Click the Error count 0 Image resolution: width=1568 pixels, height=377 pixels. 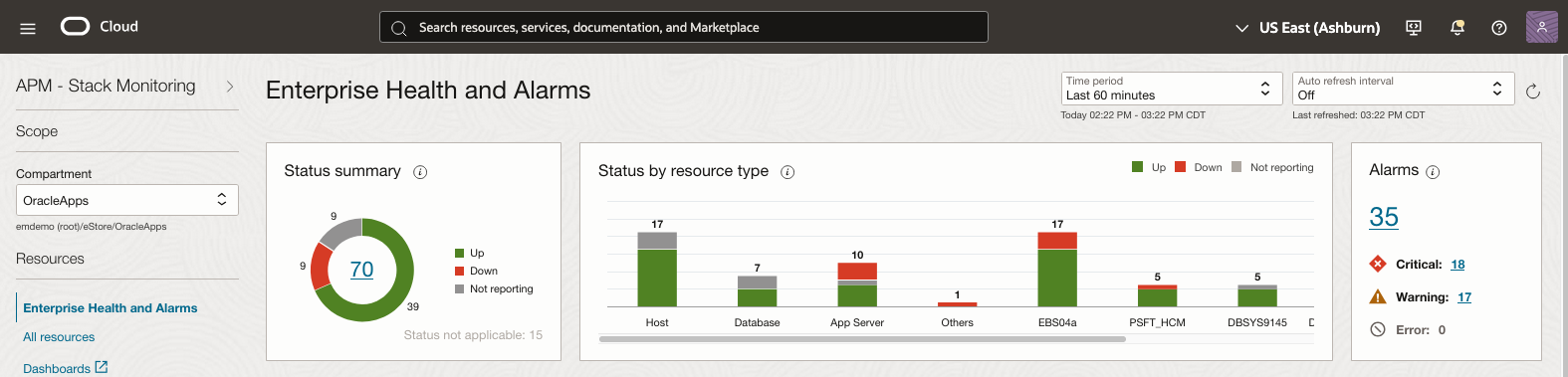click(x=1442, y=330)
